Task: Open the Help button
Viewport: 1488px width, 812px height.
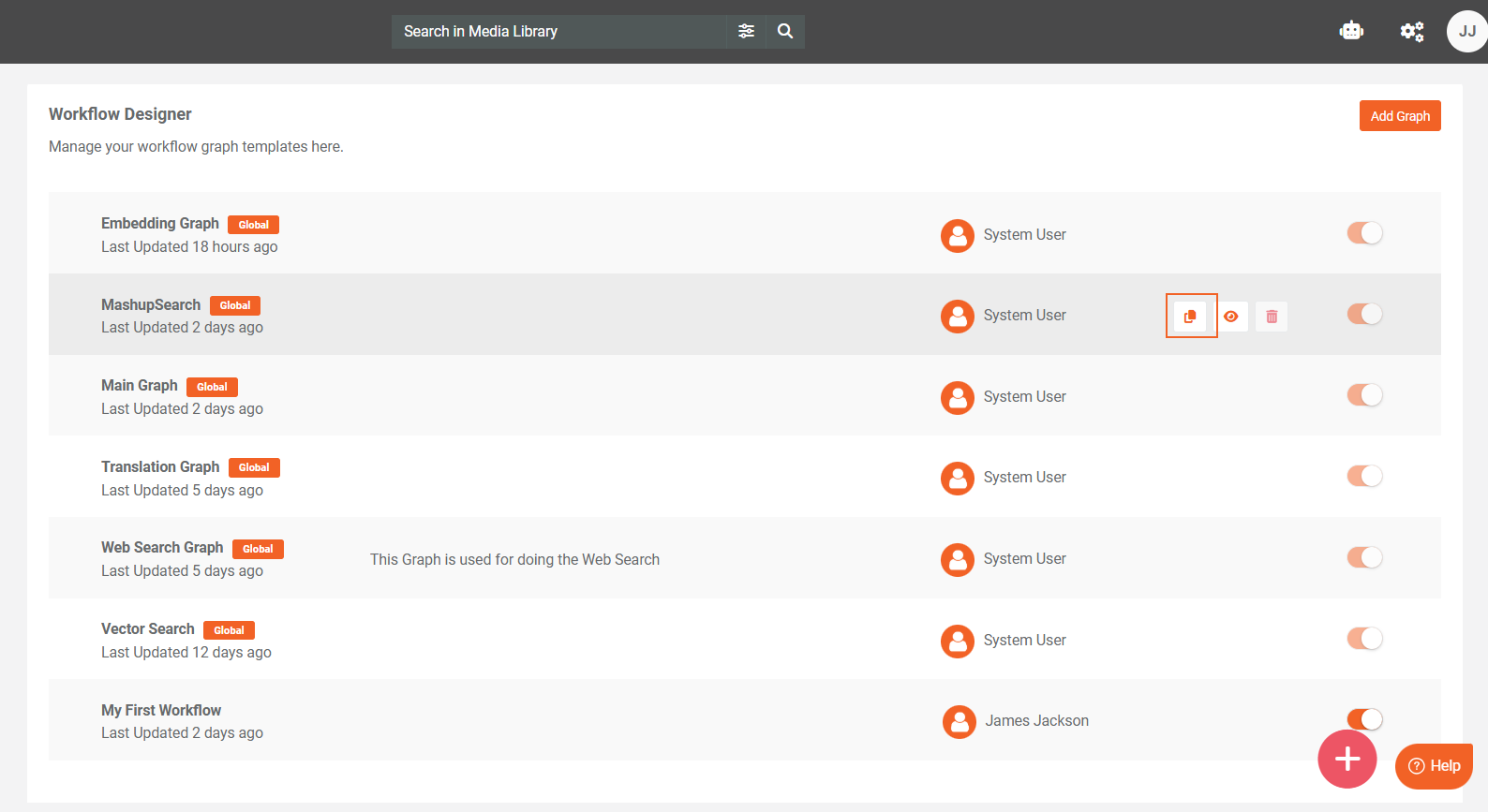Action: point(1434,766)
